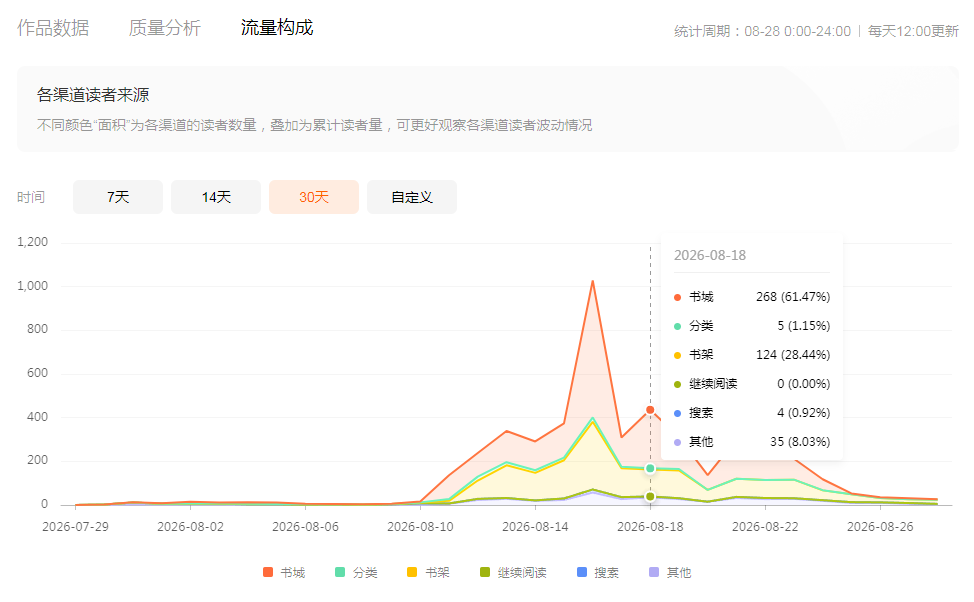Click the tooltip date 2026-08-18 header
This screenshot has height=602, width=974.
pyautogui.click(x=710, y=255)
